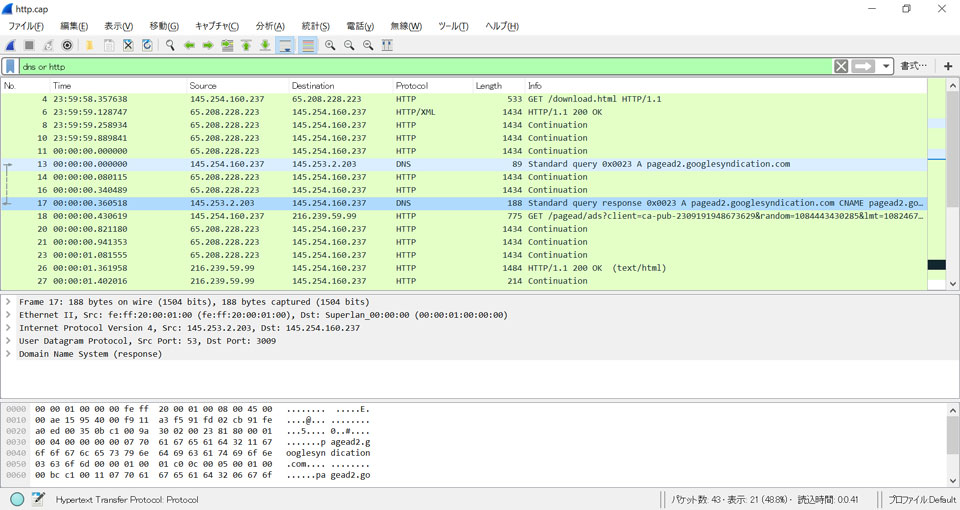Apply the display filter with the arrow button
Viewport: 960px width, 510px height.
click(x=863, y=66)
